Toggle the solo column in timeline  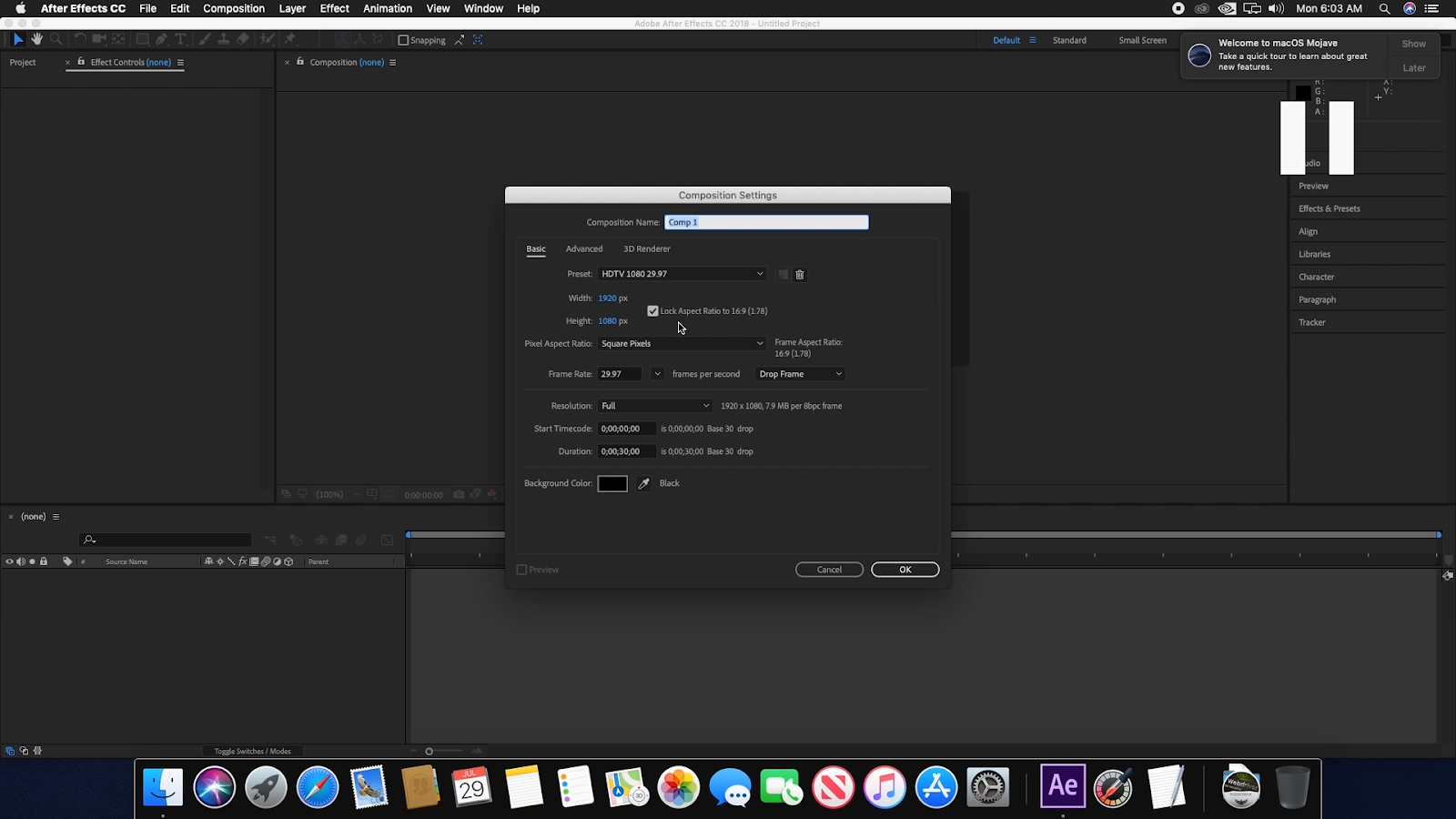coord(32,561)
